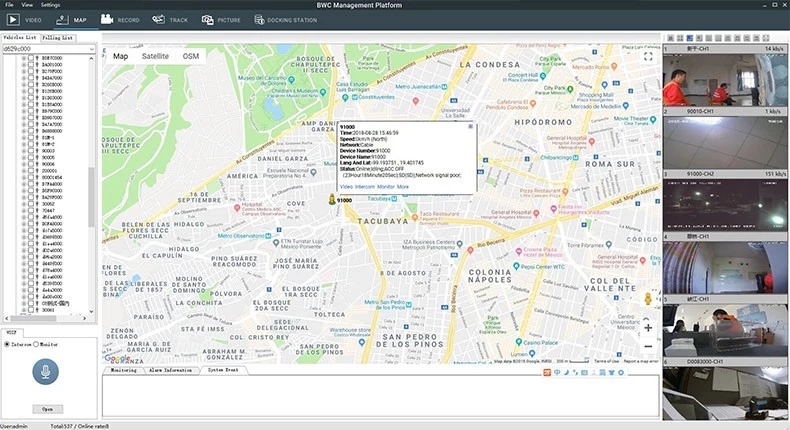This screenshot has width=790, height=430.
Task: Select the Monitor radio button in VOIP panel
Action: click(36, 344)
